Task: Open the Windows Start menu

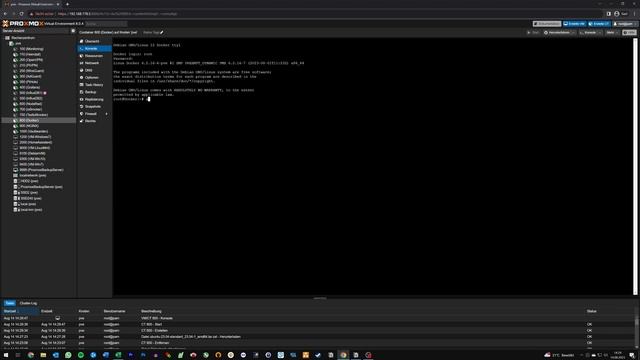Action: 6,355
